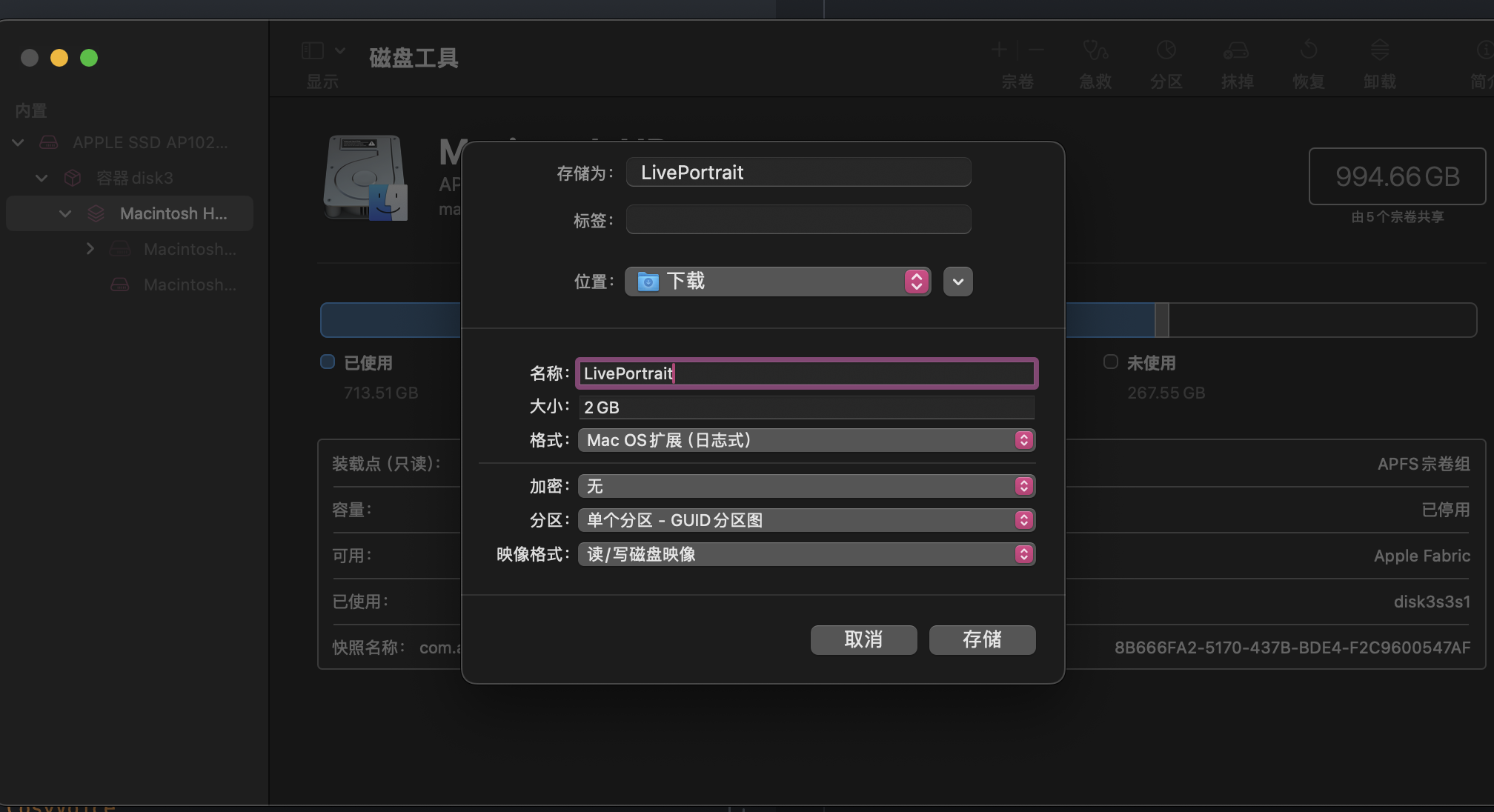The width and height of the screenshot is (1494, 812).
Task: Click the 存储 save button
Action: (x=982, y=639)
